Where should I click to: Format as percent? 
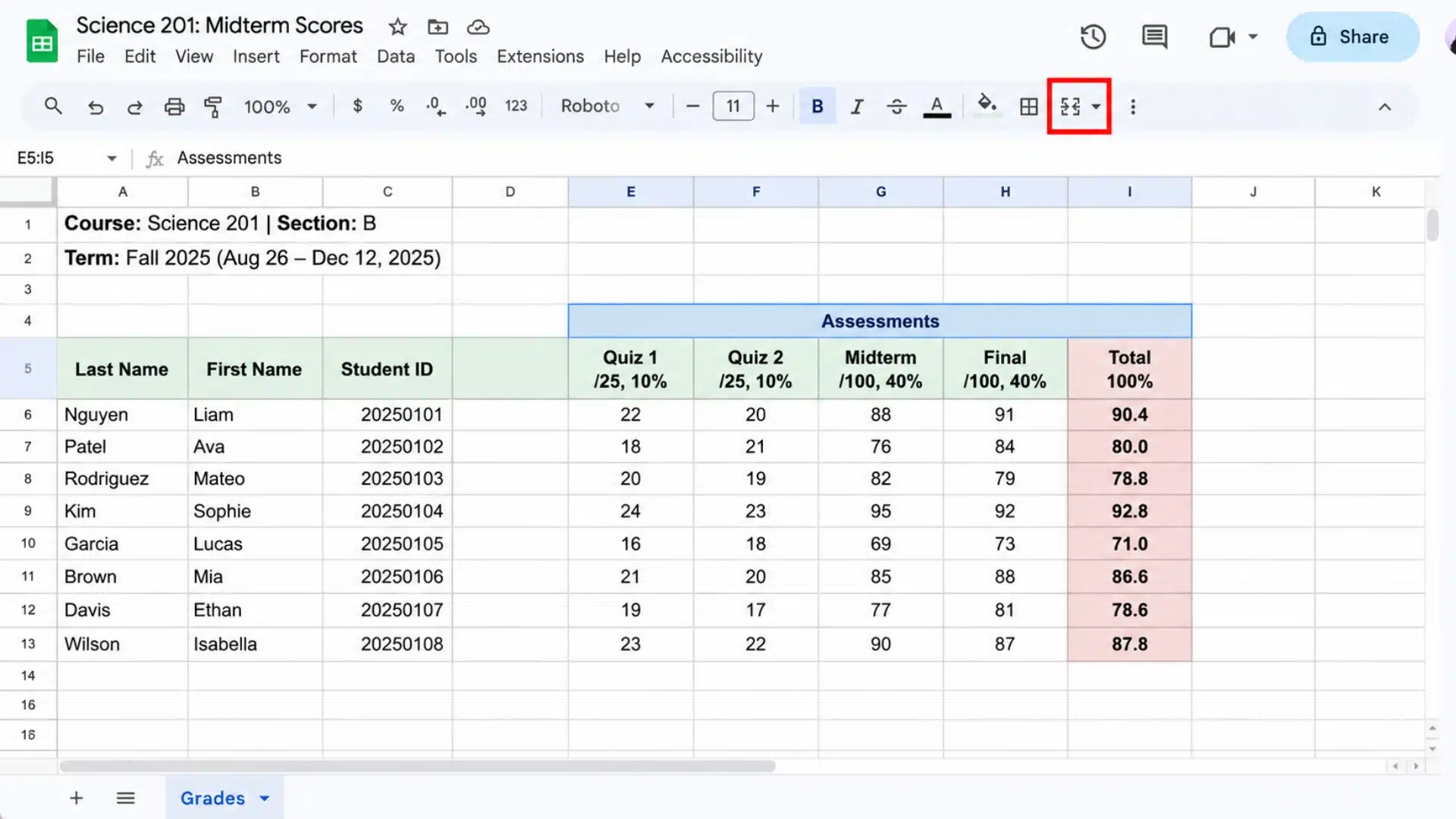click(x=397, y=106)
